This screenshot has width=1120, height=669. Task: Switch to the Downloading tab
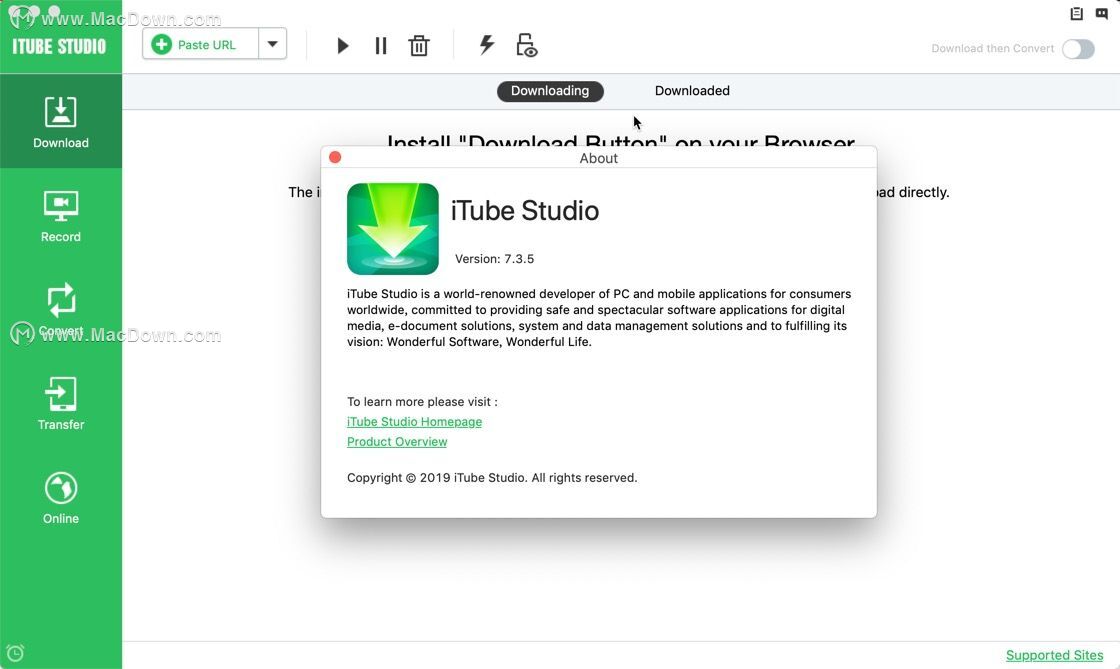[x=550, y=91]
